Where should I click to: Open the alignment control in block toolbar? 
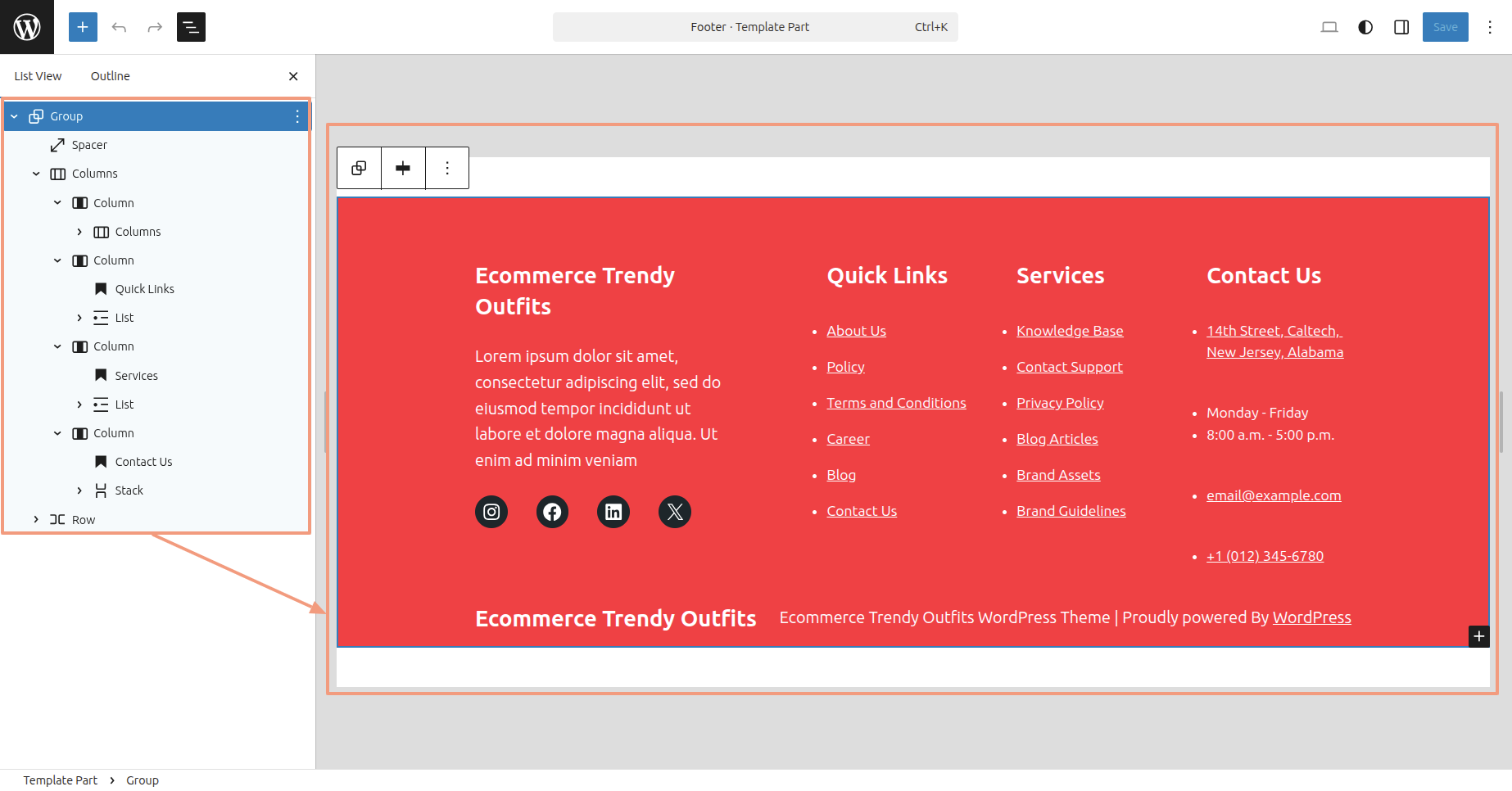(403, 168)
